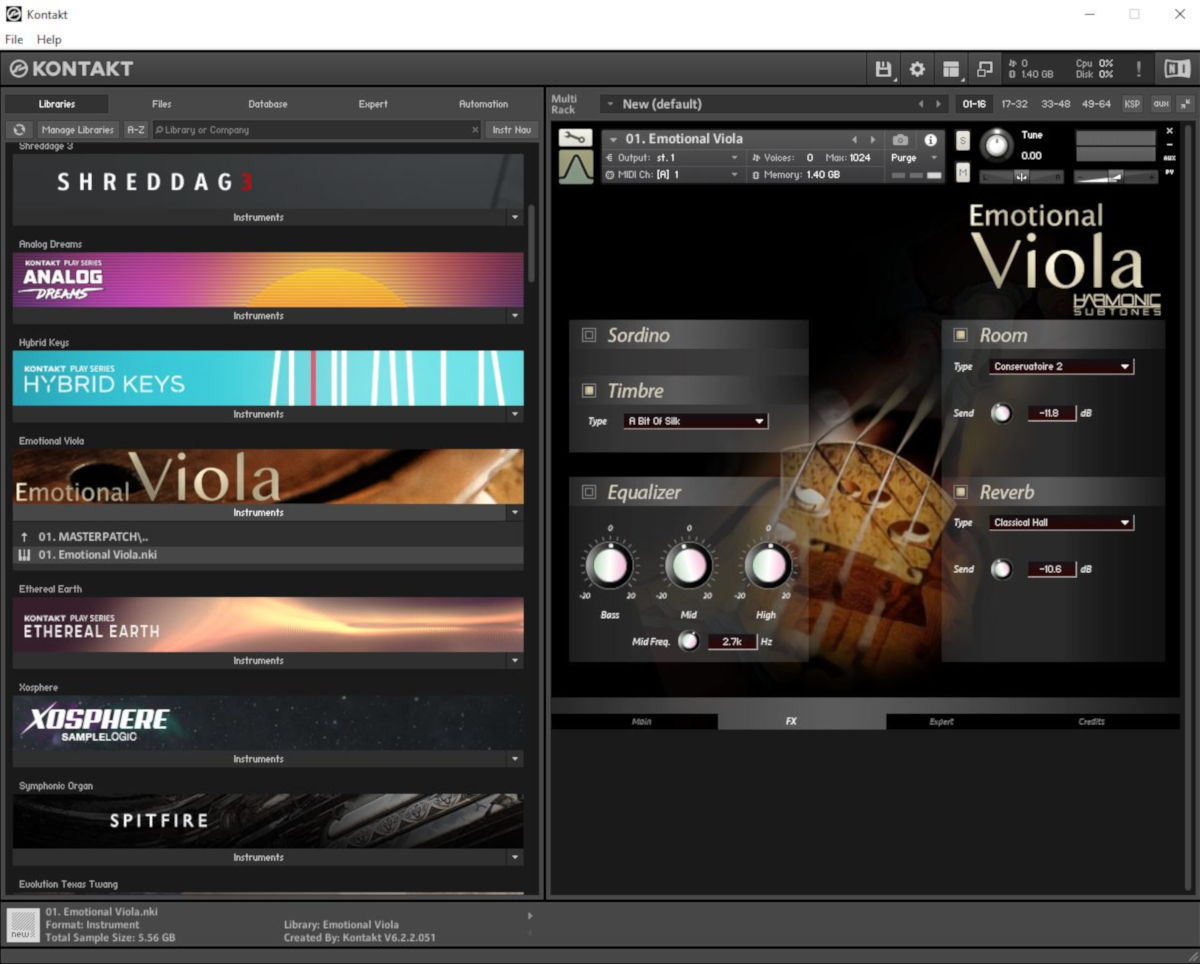Open Room Type dropdown Conservatoire 2
Image resolution: width=1200 pixels, height=964 pixels.
click(1061, 366)
